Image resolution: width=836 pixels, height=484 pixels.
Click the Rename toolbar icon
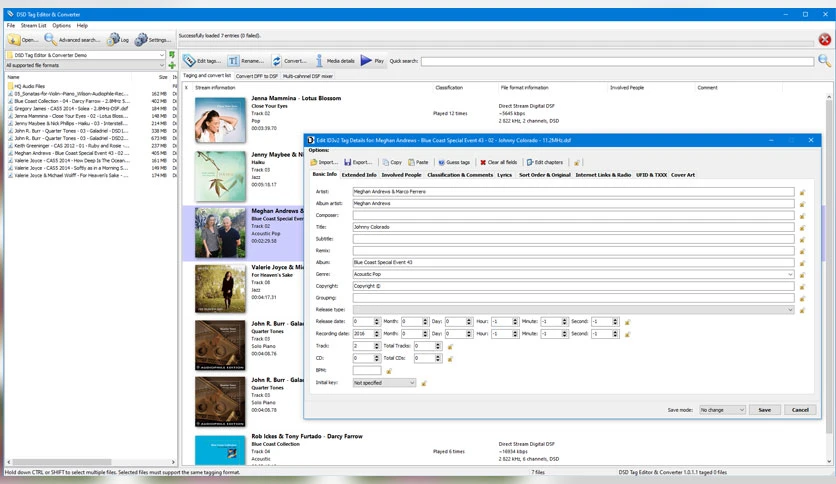pos(246,61)
